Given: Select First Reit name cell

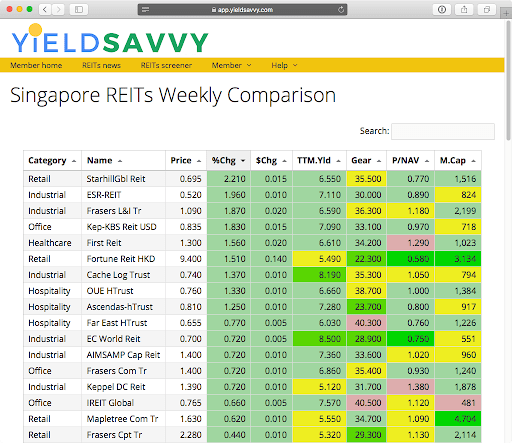Looking at the screenshot, I should (123, 243).
